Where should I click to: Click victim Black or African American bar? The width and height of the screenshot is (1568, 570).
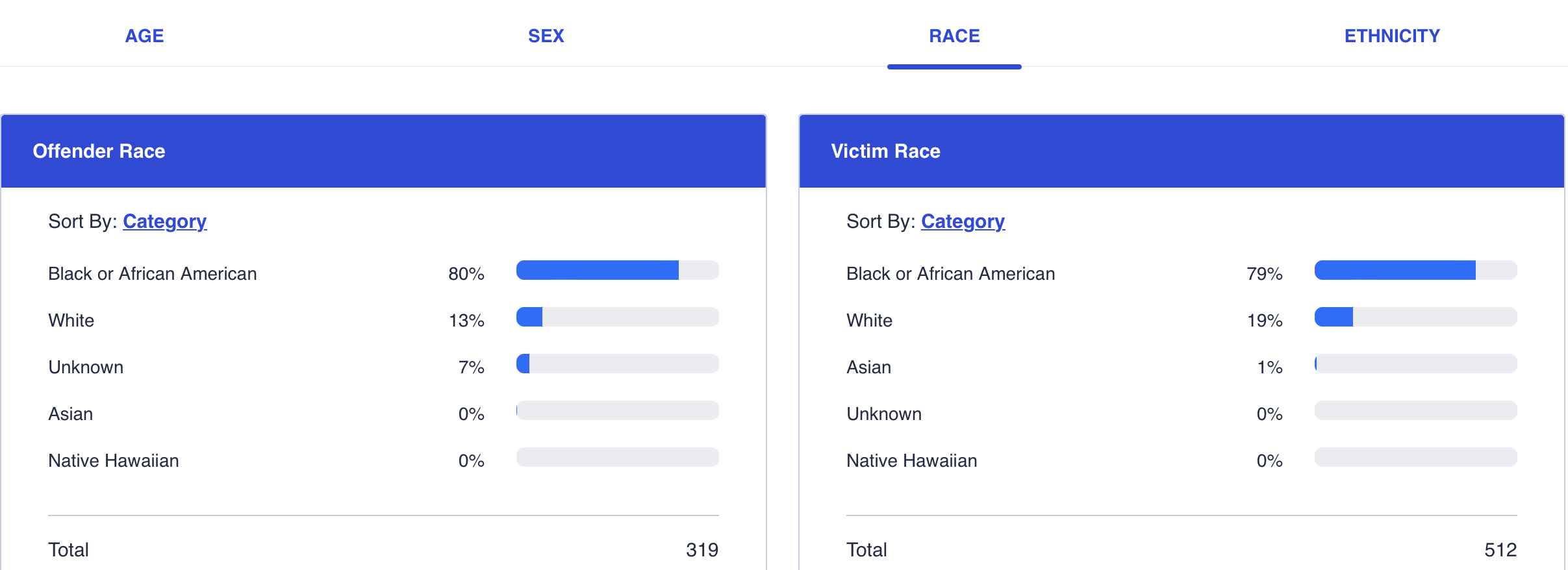point(1415,270)
